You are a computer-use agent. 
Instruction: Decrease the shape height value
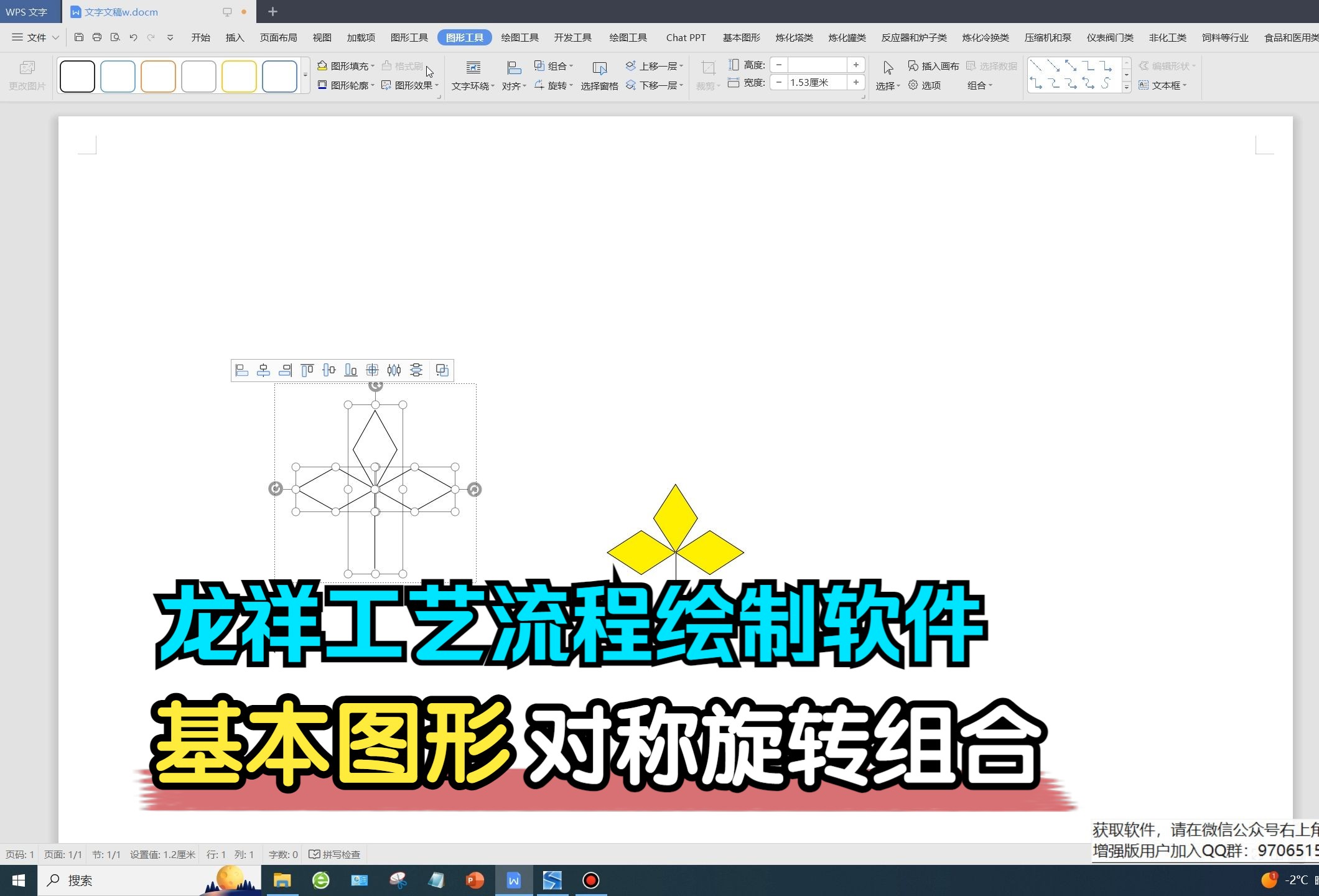pos(779,65)
